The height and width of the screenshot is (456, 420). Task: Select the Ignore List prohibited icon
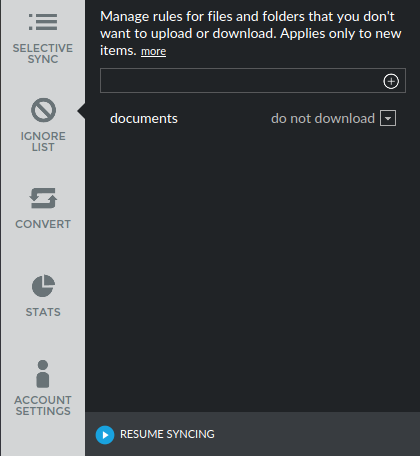tap(43, 110)
